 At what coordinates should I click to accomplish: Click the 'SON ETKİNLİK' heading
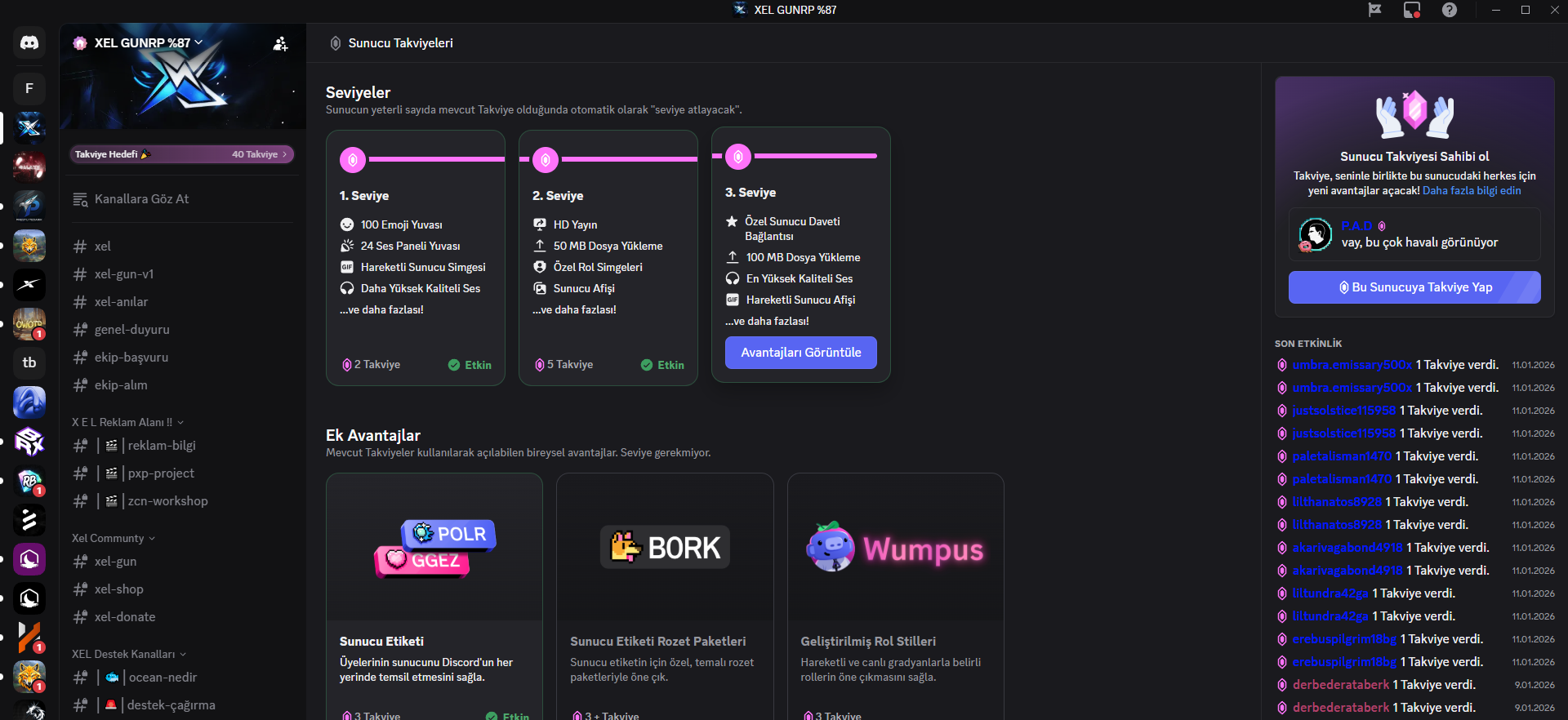point(1308,344)
